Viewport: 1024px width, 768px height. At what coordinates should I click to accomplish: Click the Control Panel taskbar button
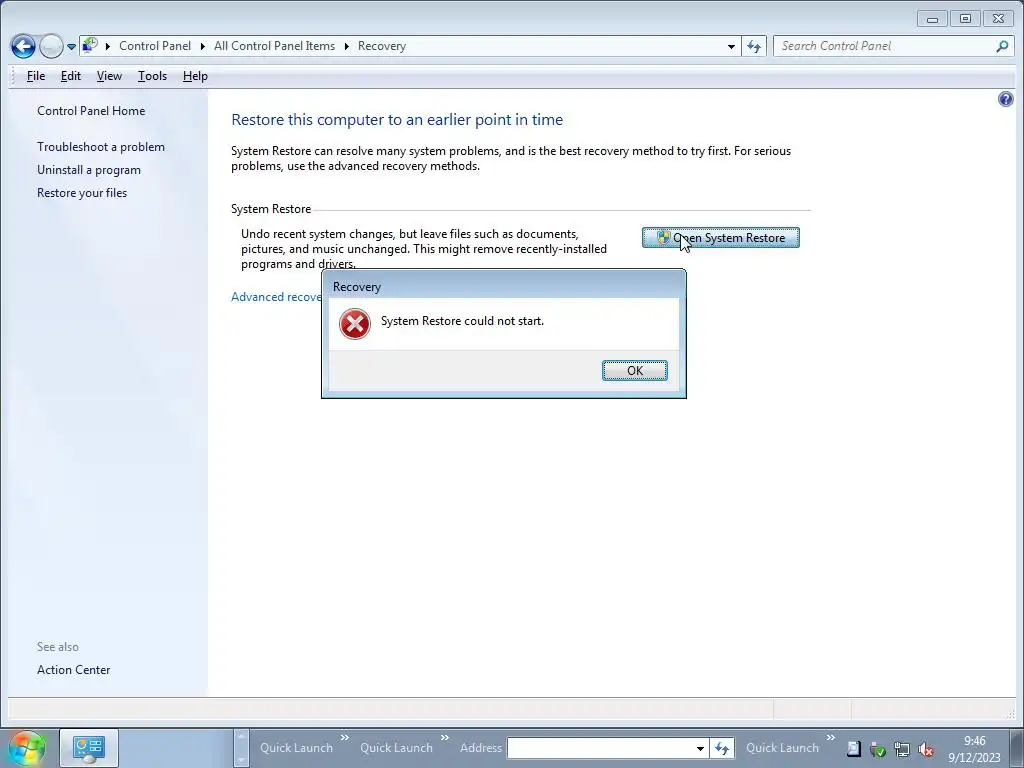[x=89, y=748]
